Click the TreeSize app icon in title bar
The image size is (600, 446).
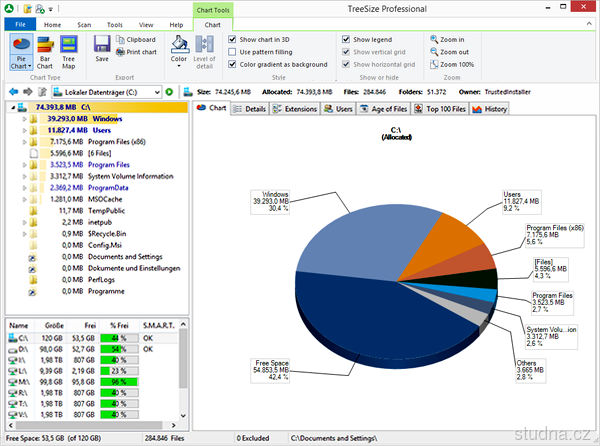pyautogui.click(x=9, y=8)
